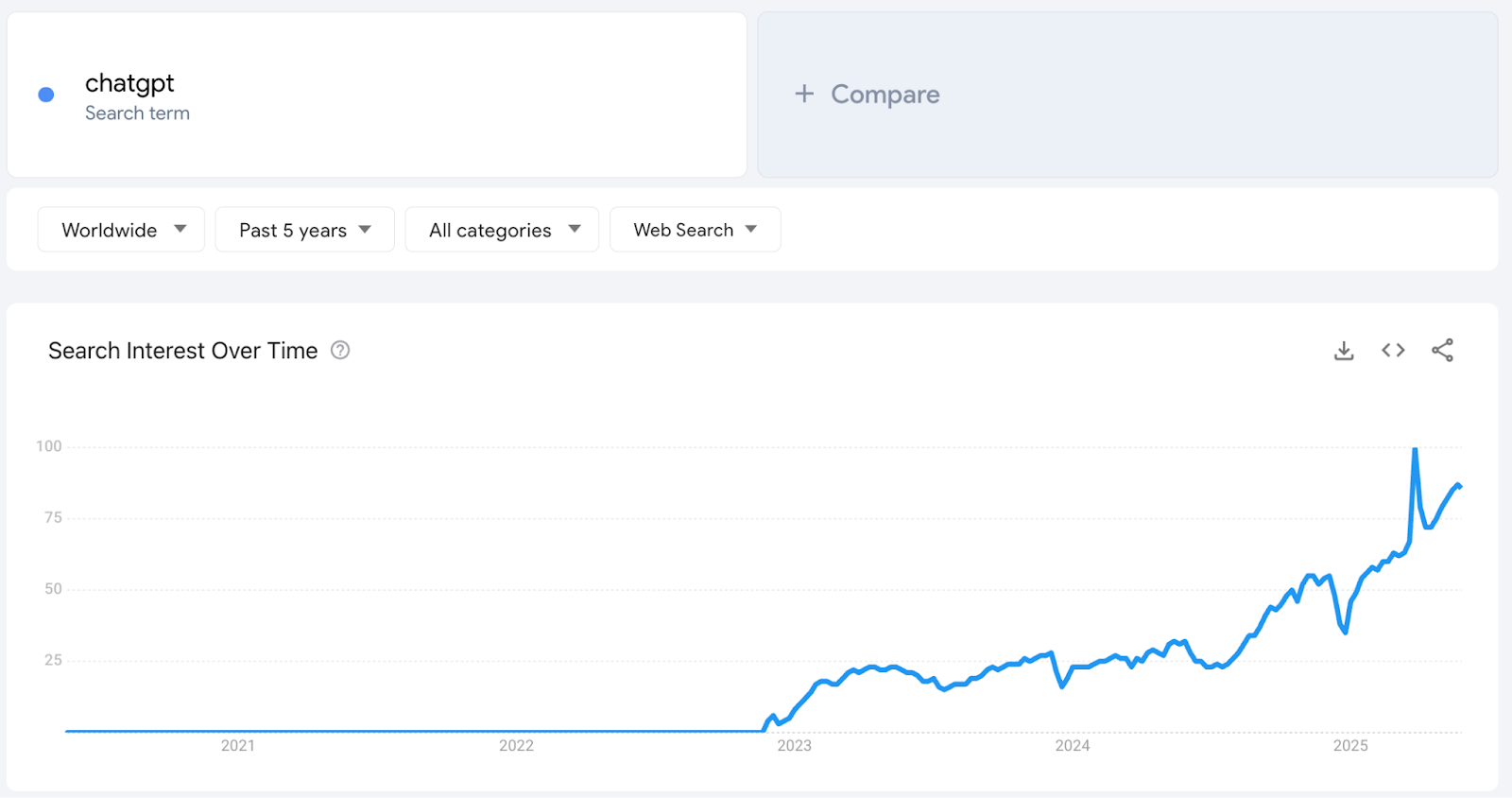
Task: Select the 100 mark on the interest scale
Action: click(50, 445)
